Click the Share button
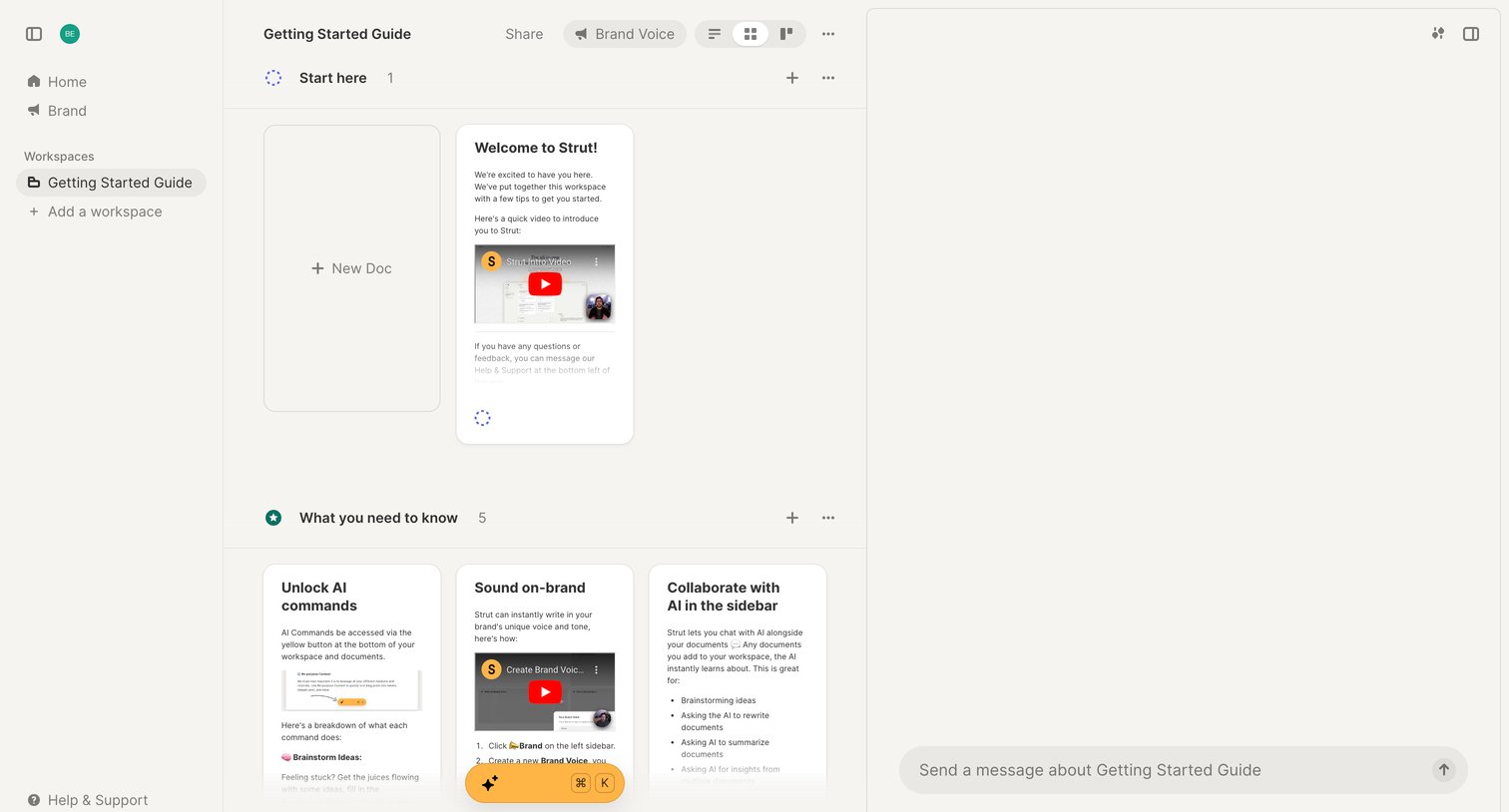 (x=524, y=34)
